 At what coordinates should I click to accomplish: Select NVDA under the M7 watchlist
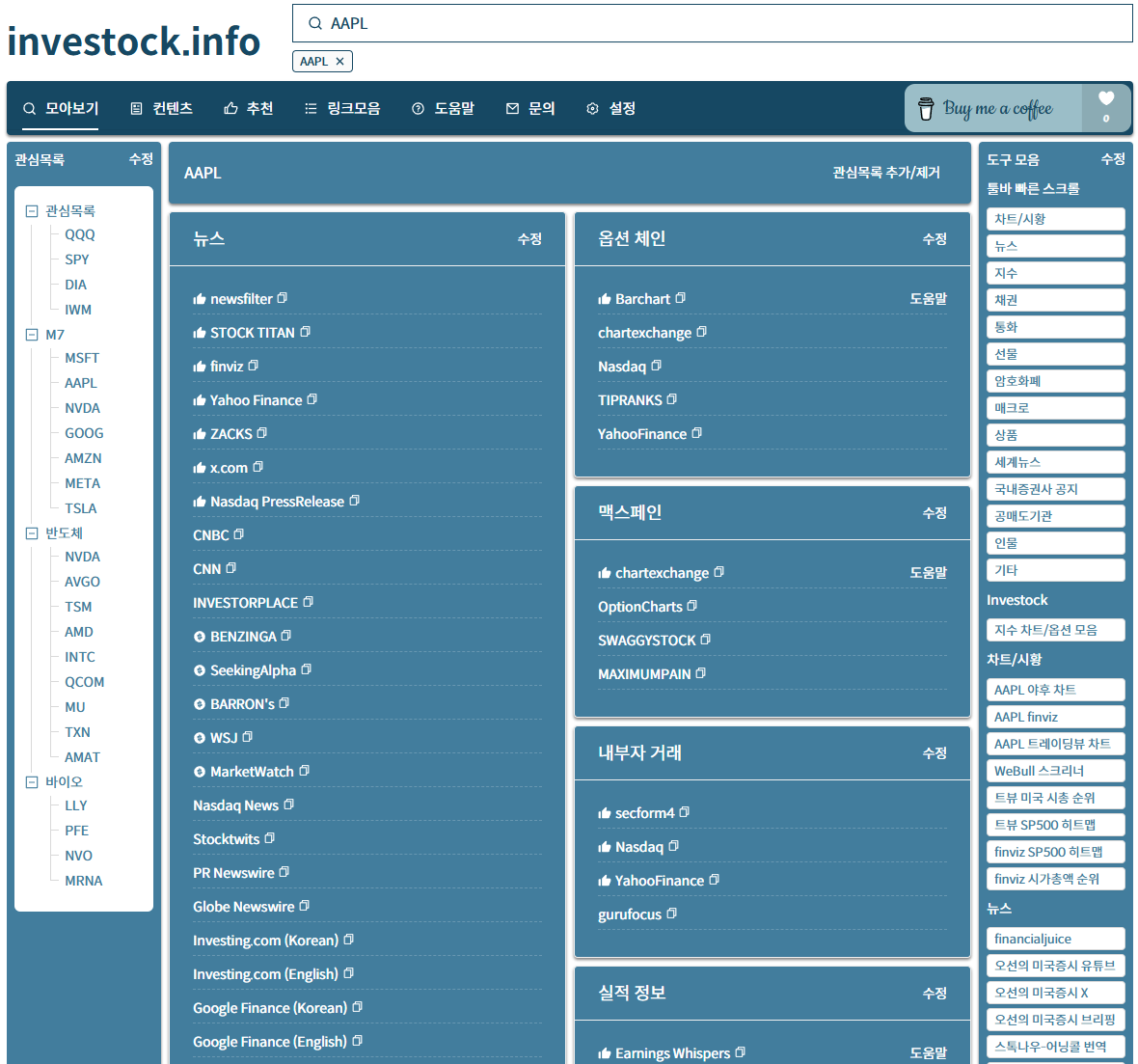[82, 408]
